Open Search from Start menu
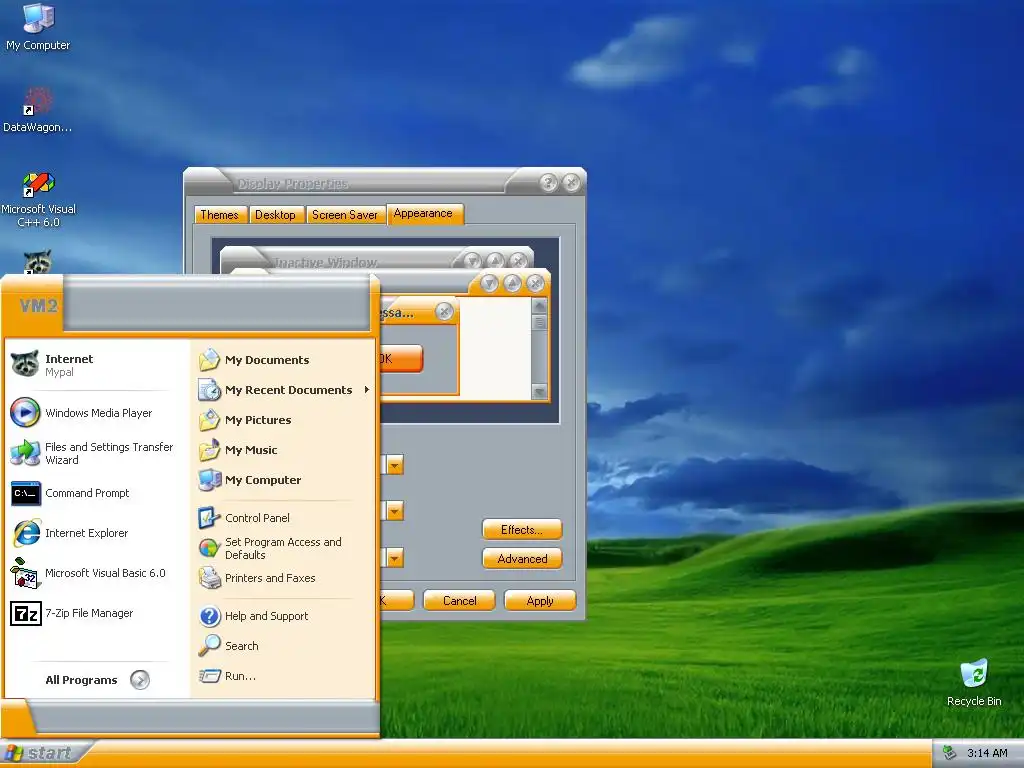1024x768 pixels. pyautogui.click(x=284, y=646)
